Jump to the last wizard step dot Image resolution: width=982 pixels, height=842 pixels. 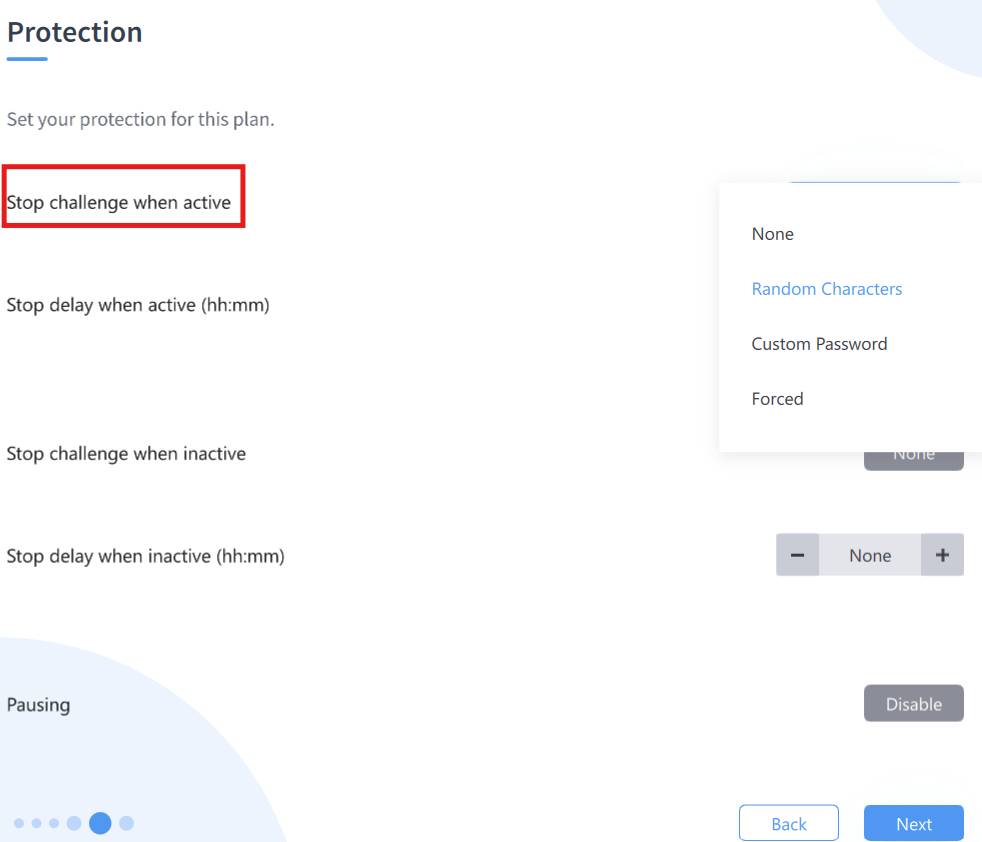126,823
